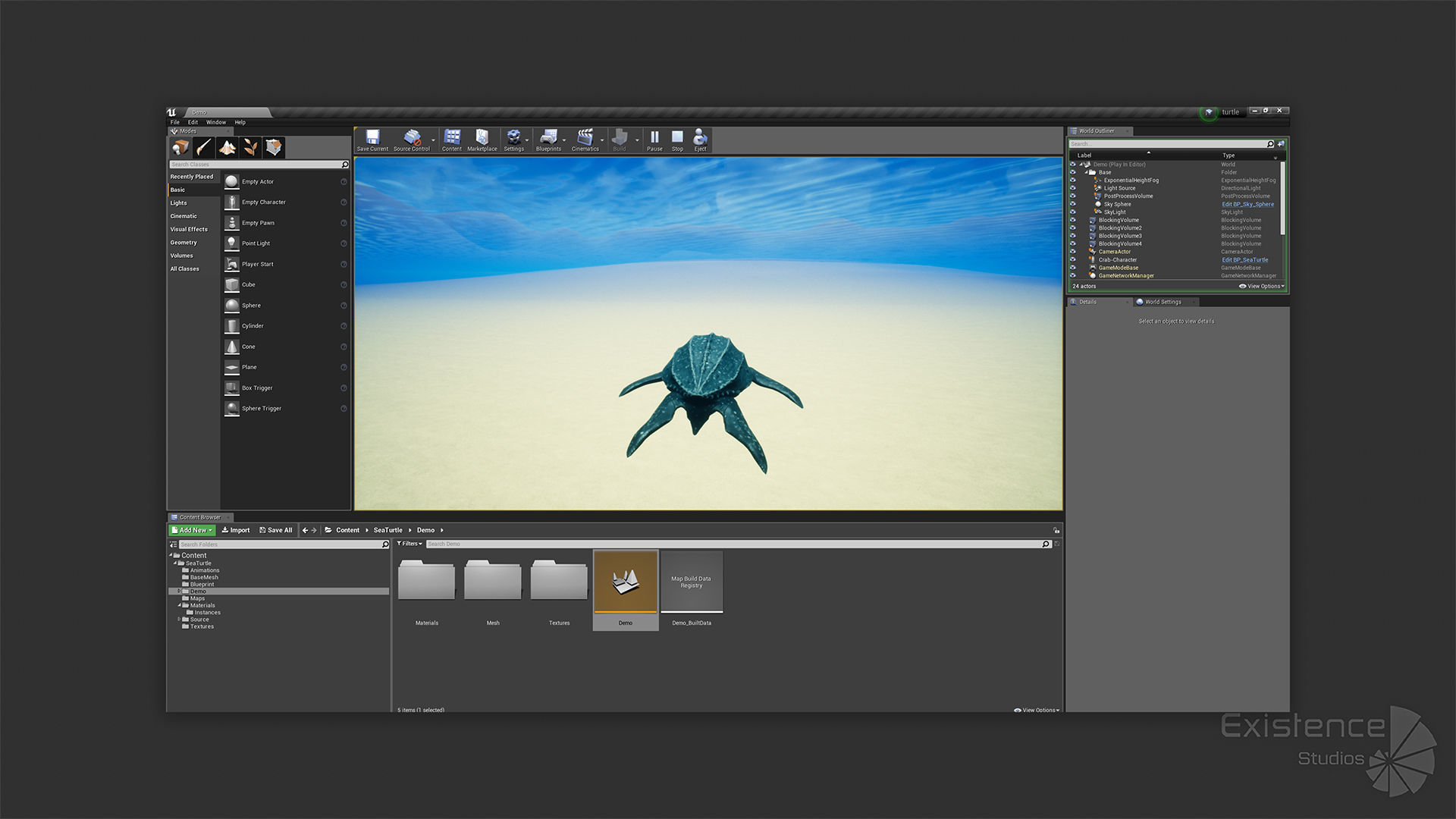Viewport: 1456px width, 819px height.
Task: Select the Foliage mode icon
Action: (250, 148)
